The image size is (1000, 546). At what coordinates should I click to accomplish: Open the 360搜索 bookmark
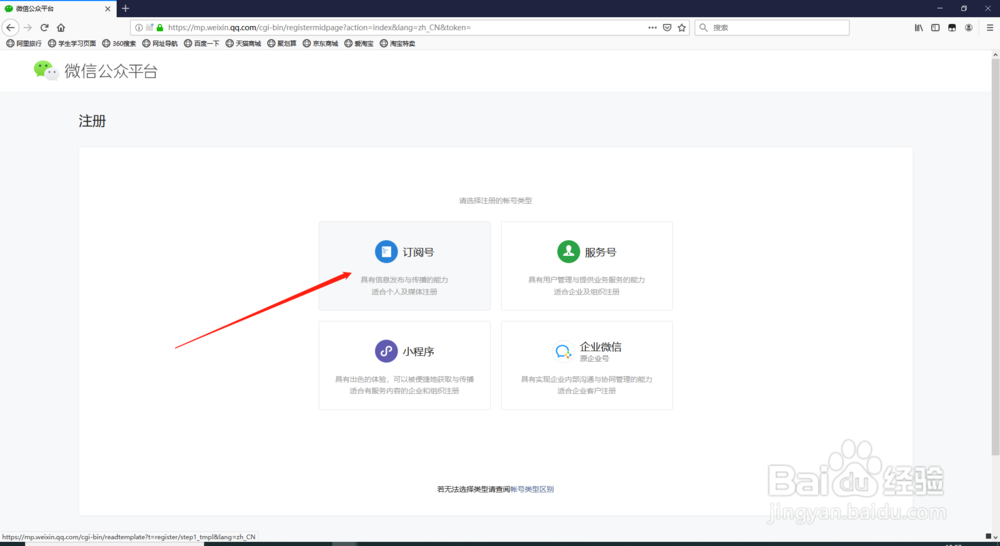coord(119,43)
